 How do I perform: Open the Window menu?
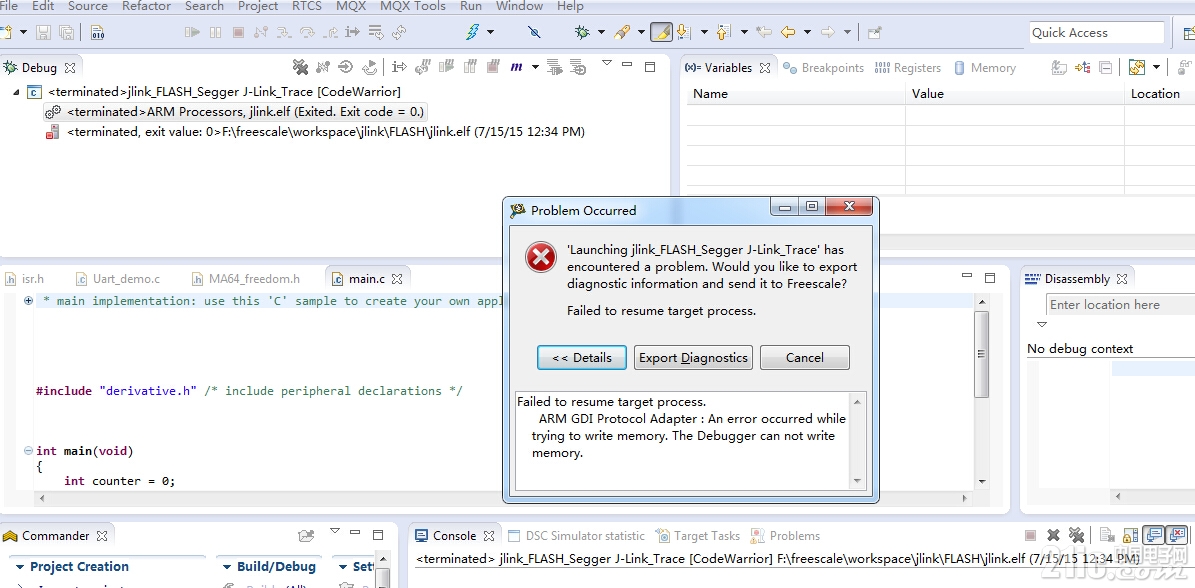[x=519, y=6]
